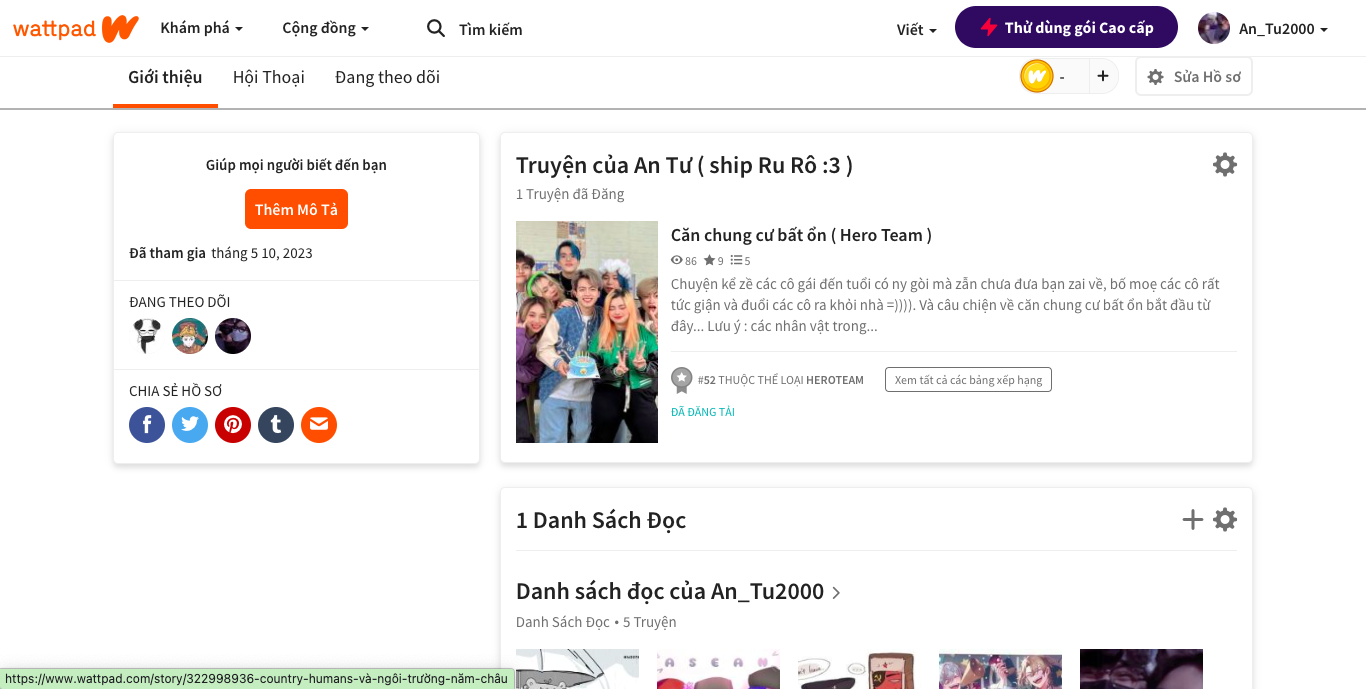Screen dimensions: 1366x689
Task: Share profile on Tumblr
Action: (276, 425)
